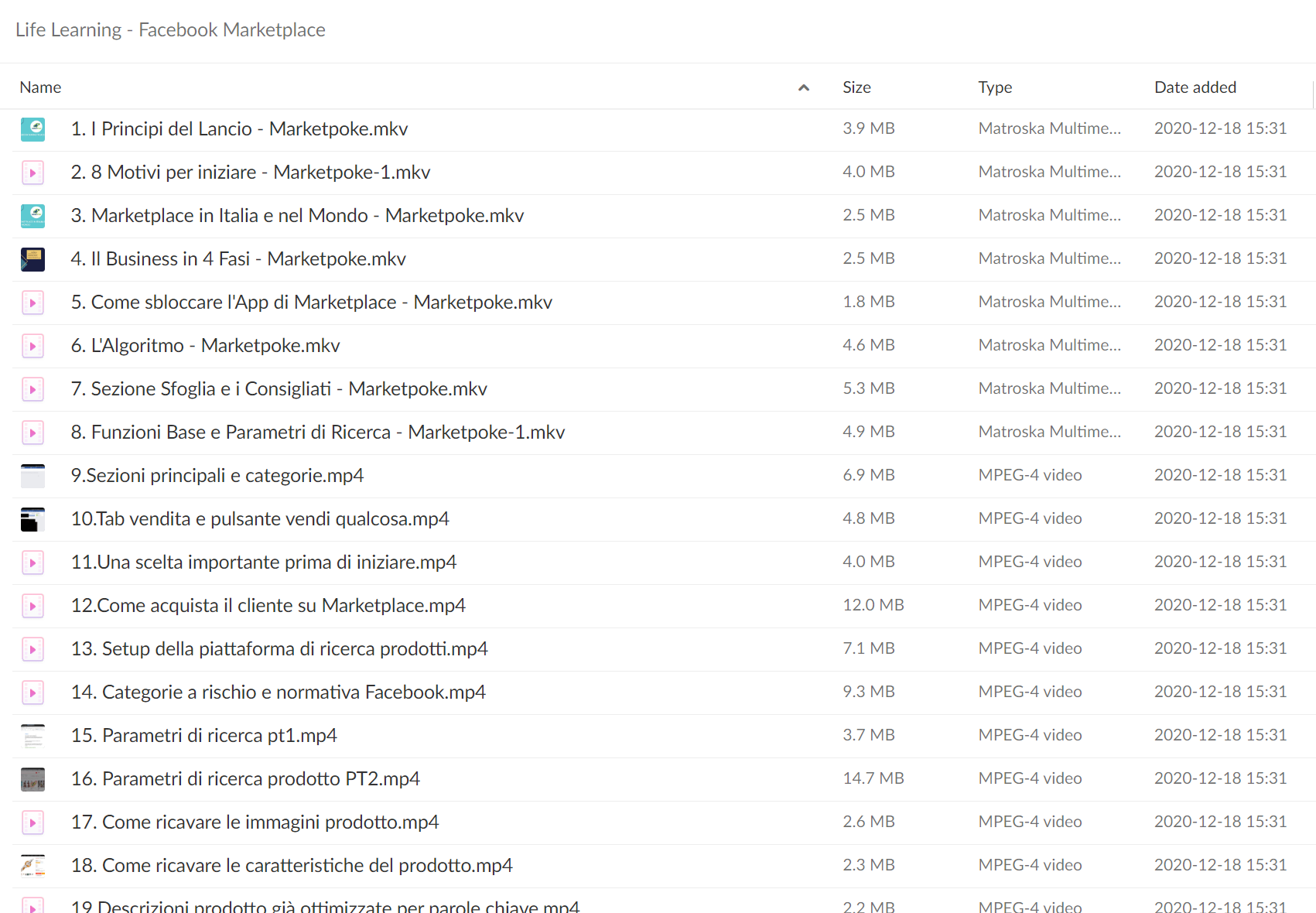Select 17. Come ricavare le immagini prodotto.mp4

(x=255, y=822)
